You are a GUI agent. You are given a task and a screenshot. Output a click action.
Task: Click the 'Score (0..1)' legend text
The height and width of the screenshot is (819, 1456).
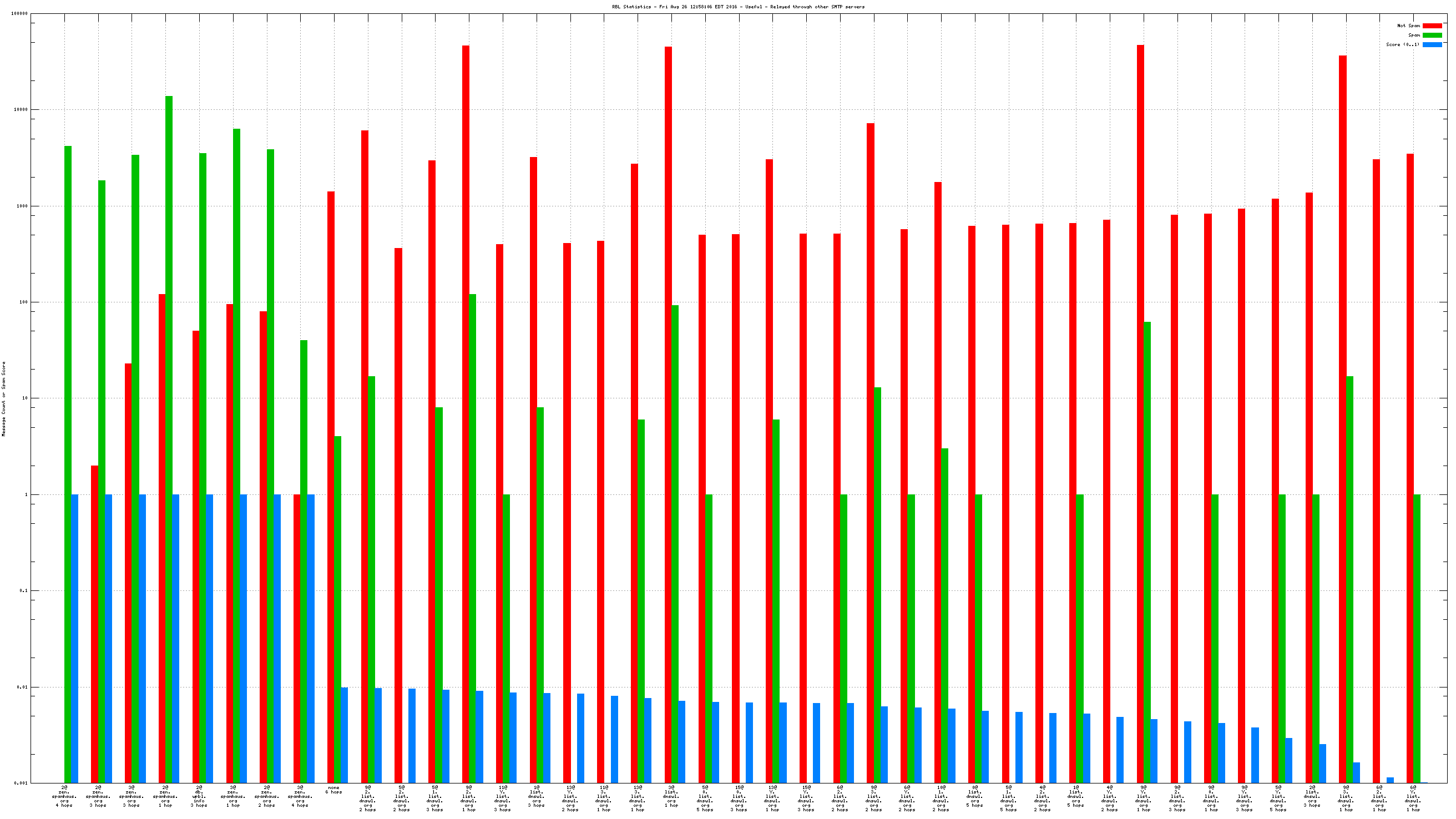[x=1402, y=44]
